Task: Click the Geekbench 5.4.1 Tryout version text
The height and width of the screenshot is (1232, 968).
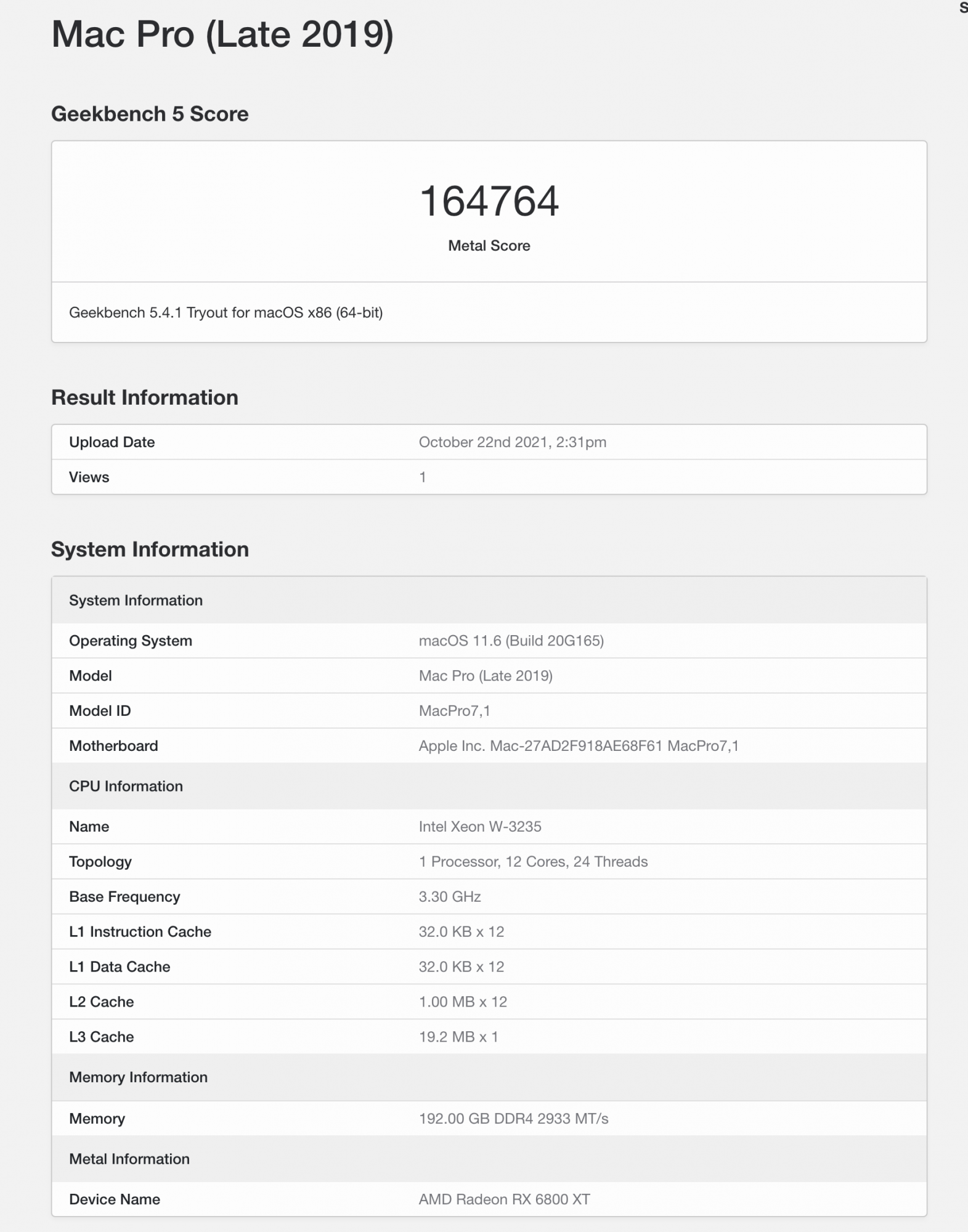Action: [226, 312]
